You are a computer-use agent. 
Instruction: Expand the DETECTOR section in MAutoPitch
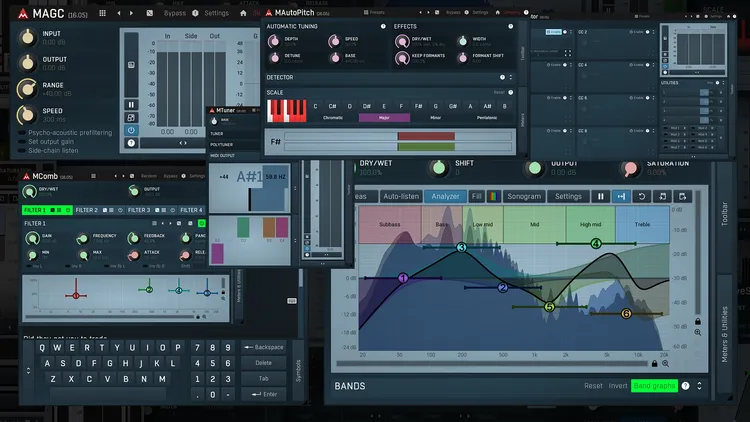(511, 77)
